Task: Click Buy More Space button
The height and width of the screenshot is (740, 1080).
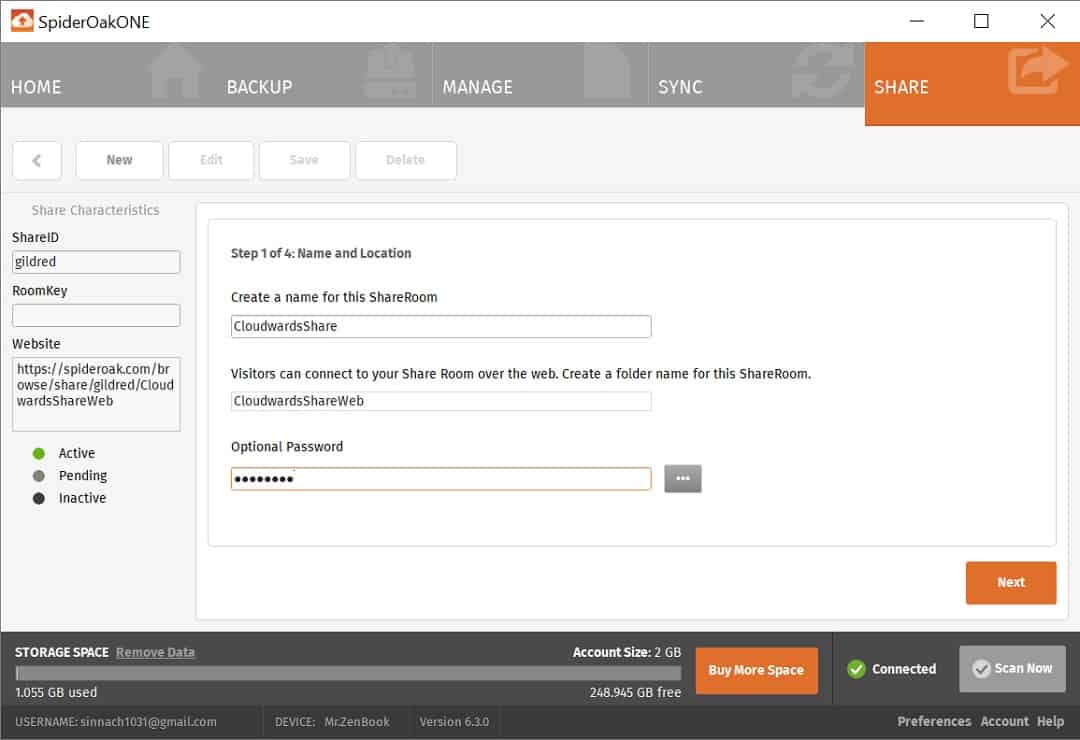Action: point(756,670)
